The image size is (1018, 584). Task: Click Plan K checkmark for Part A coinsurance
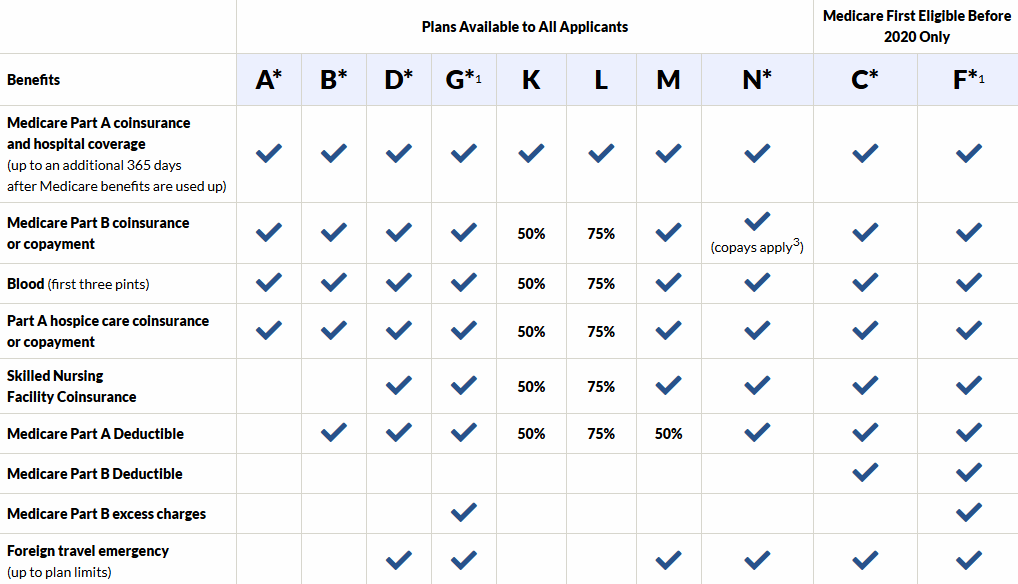pyautogui.click(x=531, y=153)
